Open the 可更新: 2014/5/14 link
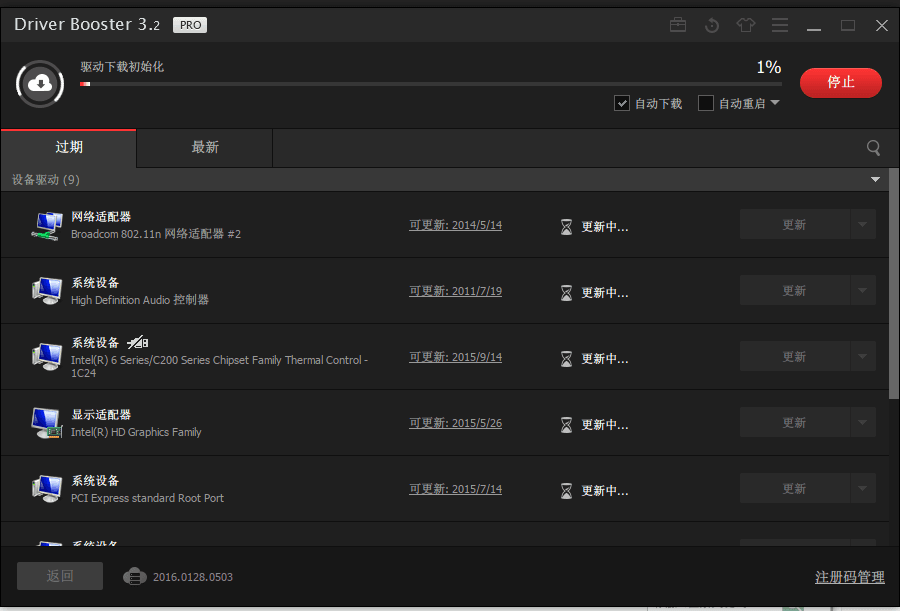 click(x=455, y=225)
